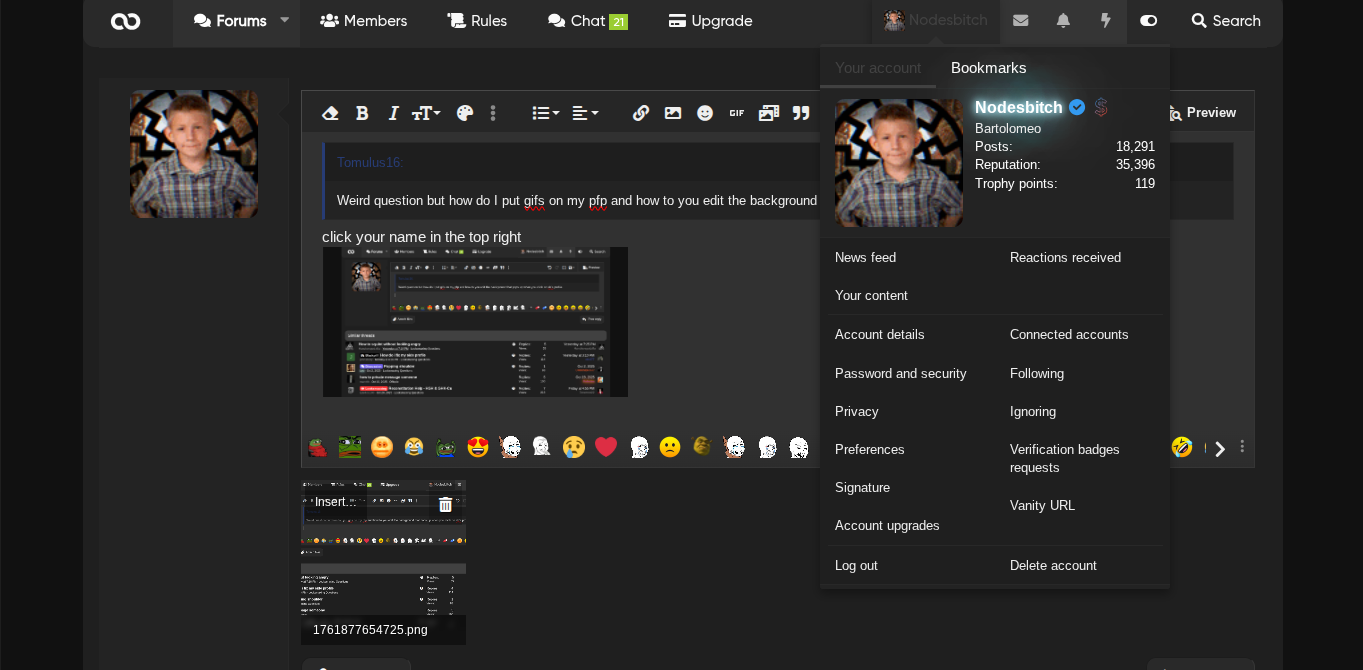
Task: Click the eraser remove formatting icon
Action: point(330,113)
